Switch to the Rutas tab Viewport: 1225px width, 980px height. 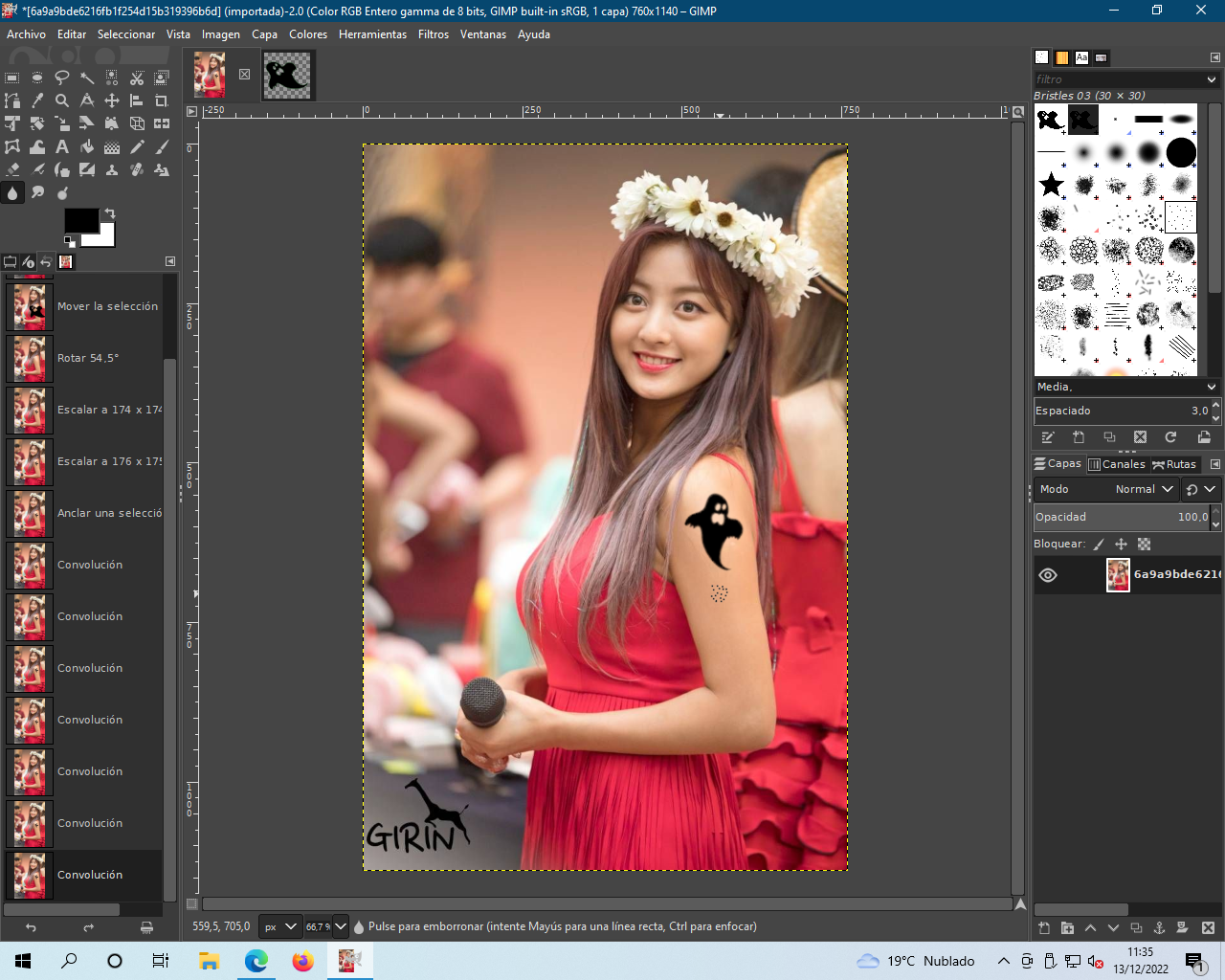pos(1173,464)
